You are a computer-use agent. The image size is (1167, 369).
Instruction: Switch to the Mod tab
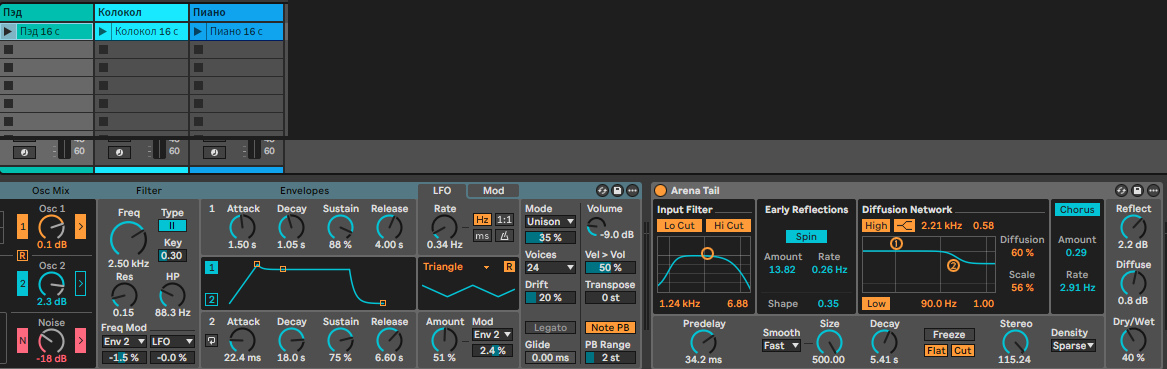493,191
